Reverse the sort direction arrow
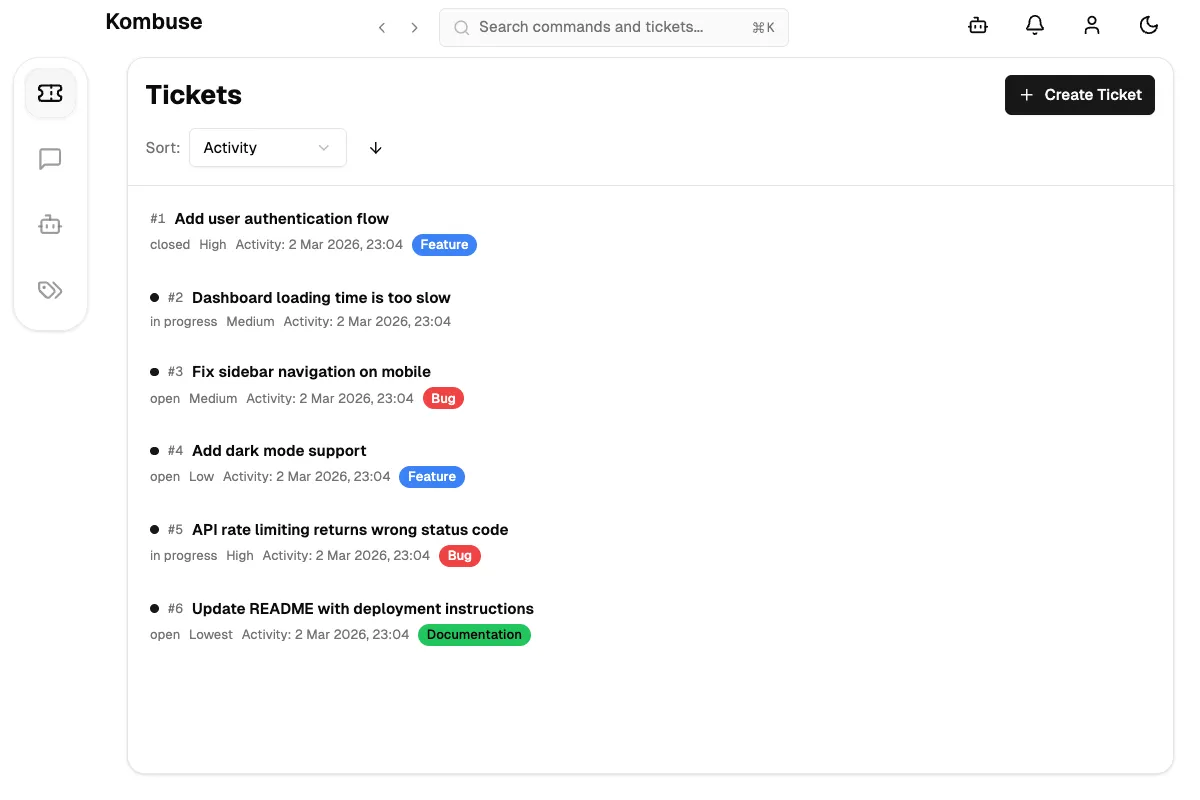Viewport: 1200px width, 800px height. point(375,147)
